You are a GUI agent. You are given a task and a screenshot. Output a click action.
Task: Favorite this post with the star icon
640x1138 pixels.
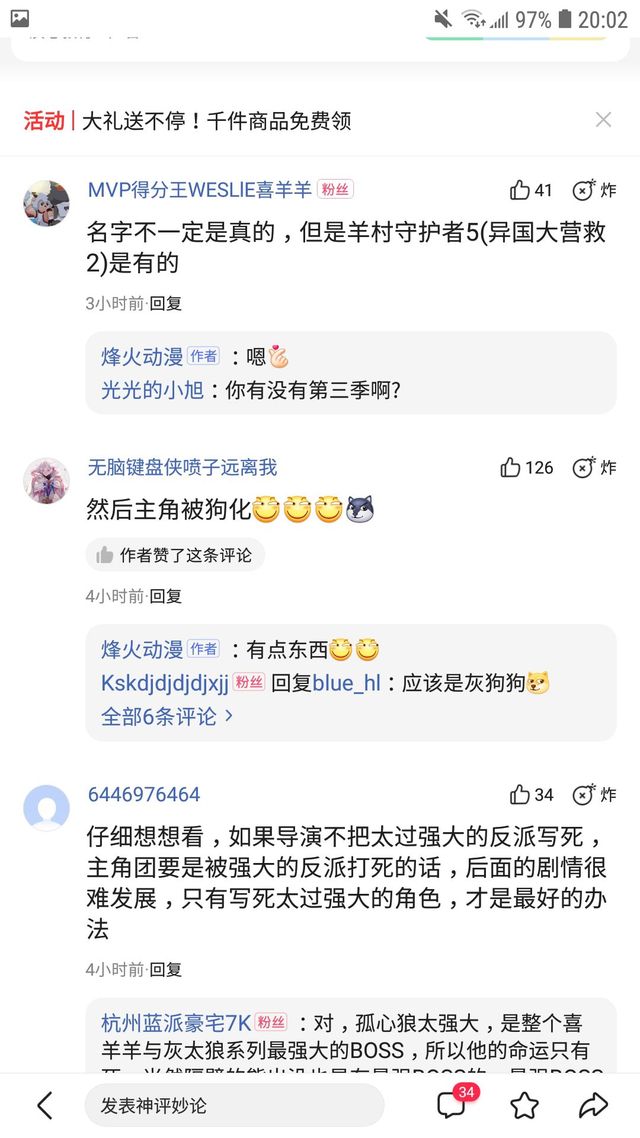click(524, 1105)
